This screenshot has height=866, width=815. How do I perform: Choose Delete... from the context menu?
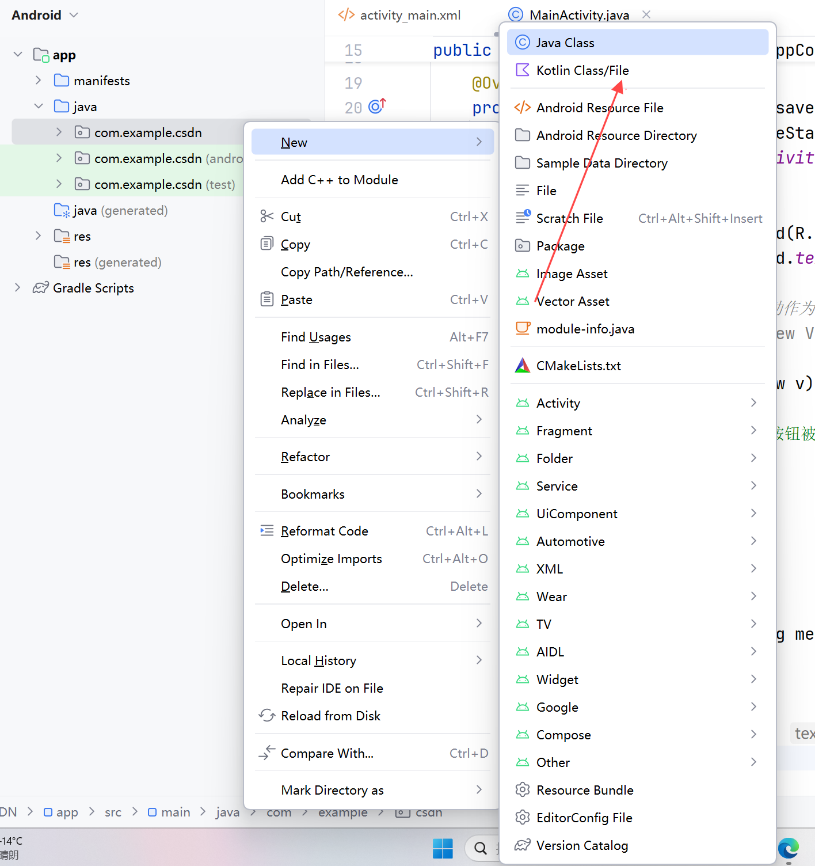click(373, 586)
